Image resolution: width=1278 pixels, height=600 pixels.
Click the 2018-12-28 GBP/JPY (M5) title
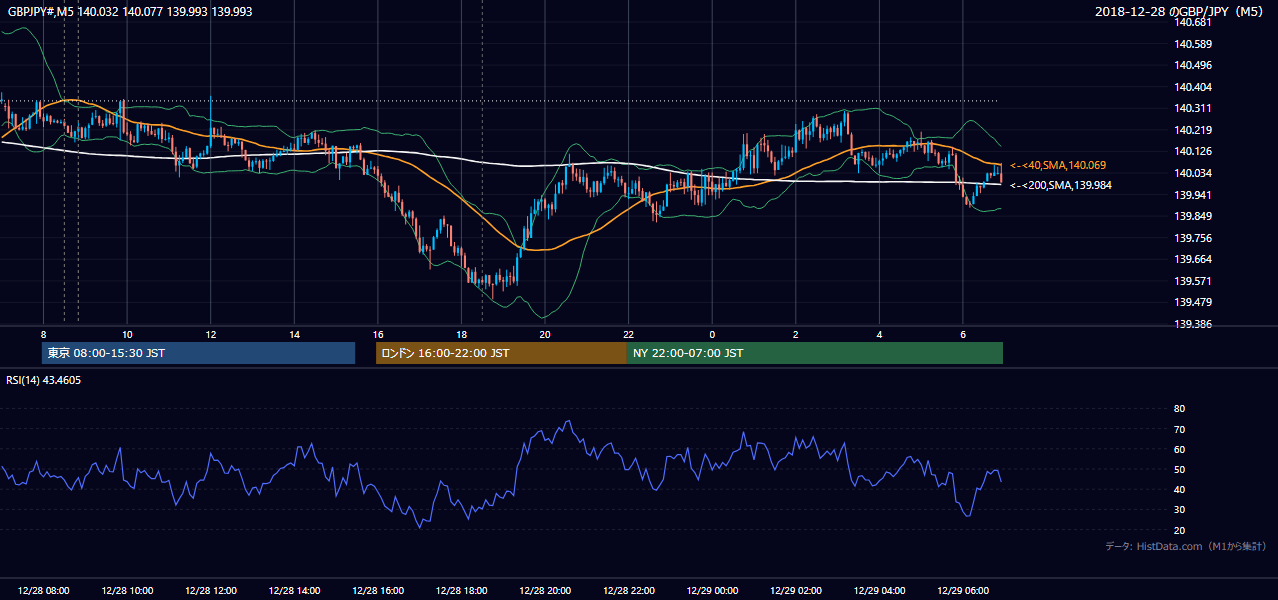1181,11
